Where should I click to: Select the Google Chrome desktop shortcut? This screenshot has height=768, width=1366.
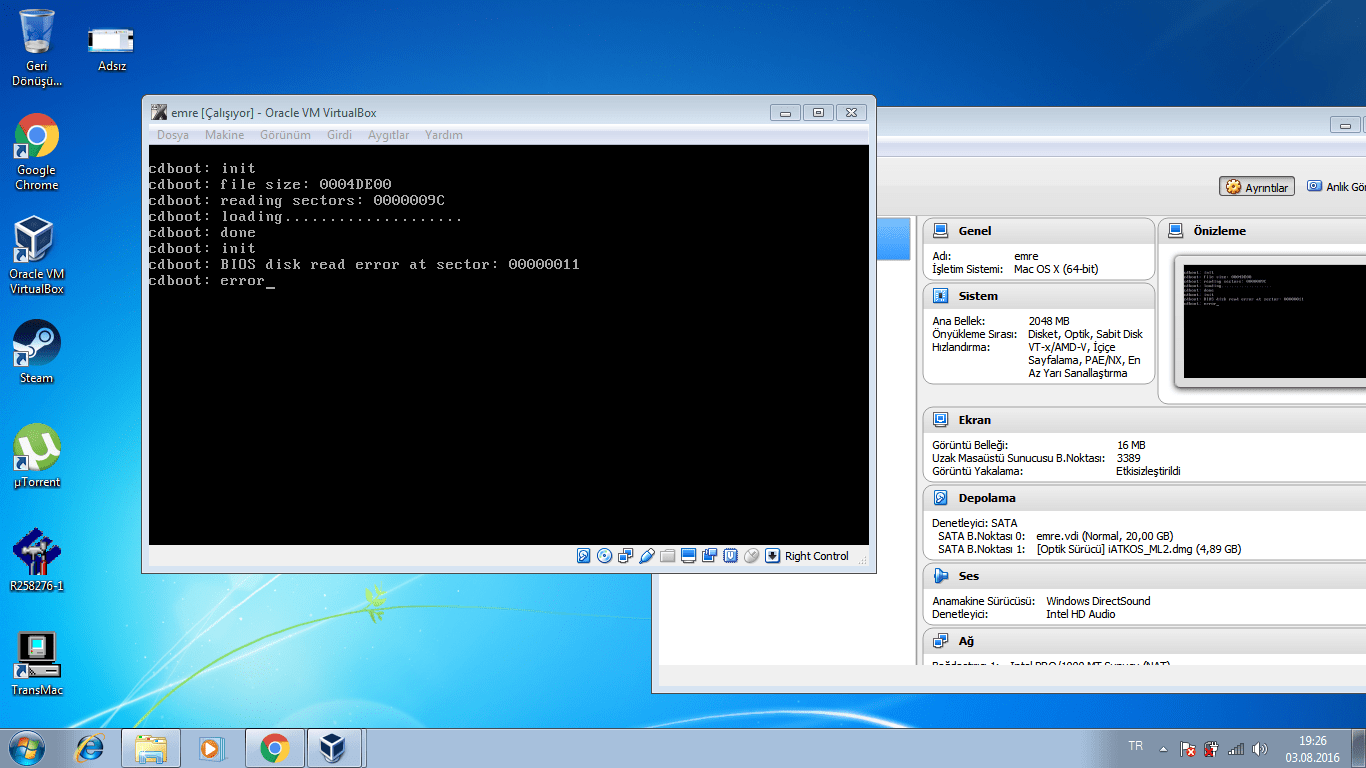(x=37, y=152)
